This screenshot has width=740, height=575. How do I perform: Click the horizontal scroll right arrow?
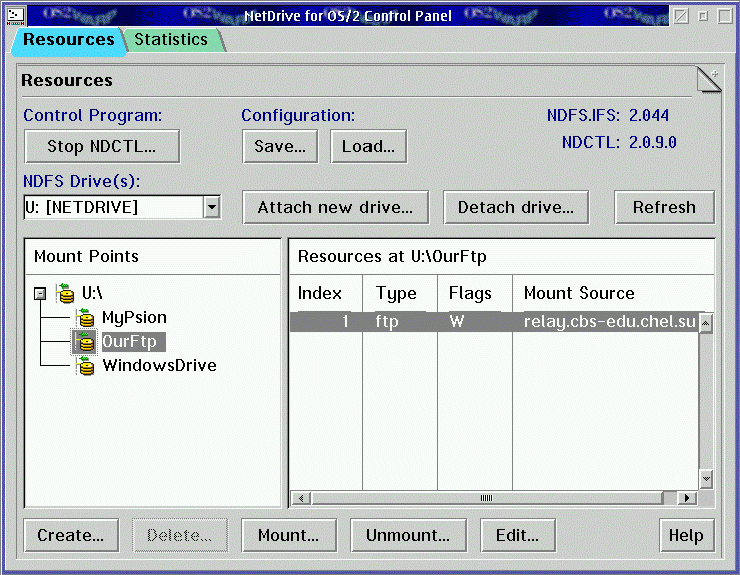pyautogui.click(x=687, y=498)
